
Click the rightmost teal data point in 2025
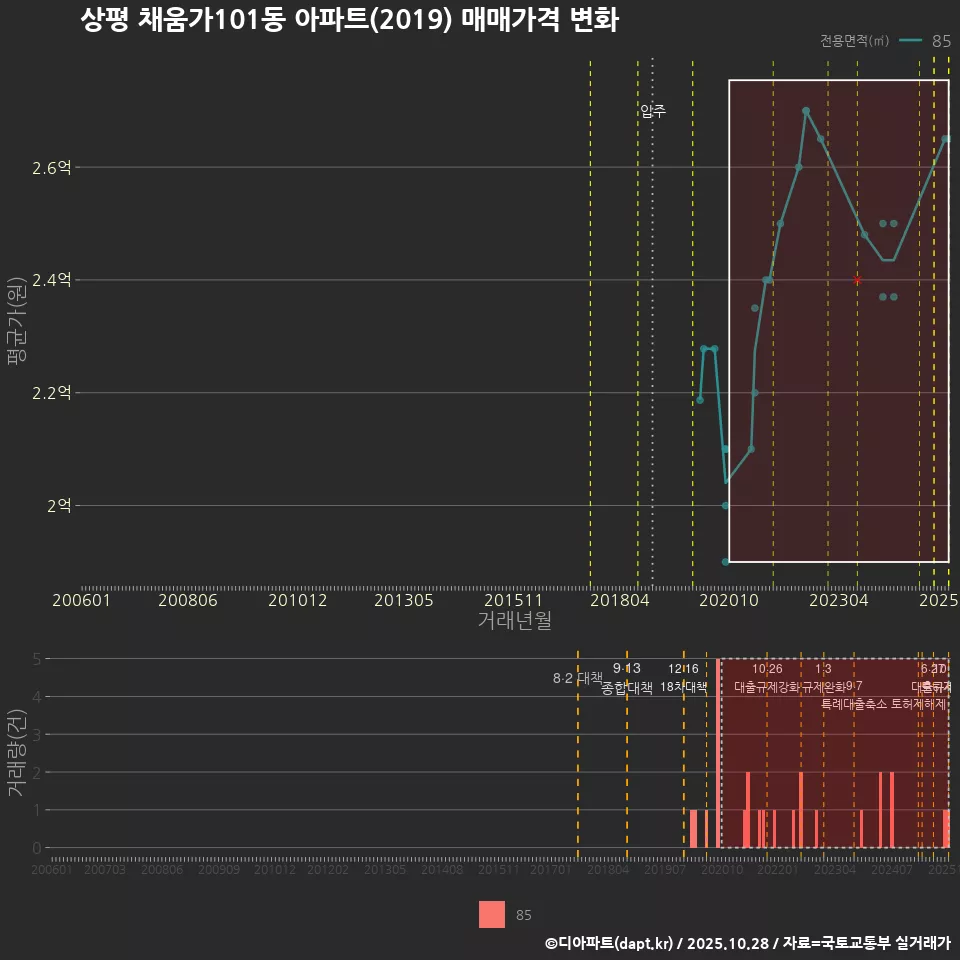pos(946,140)
